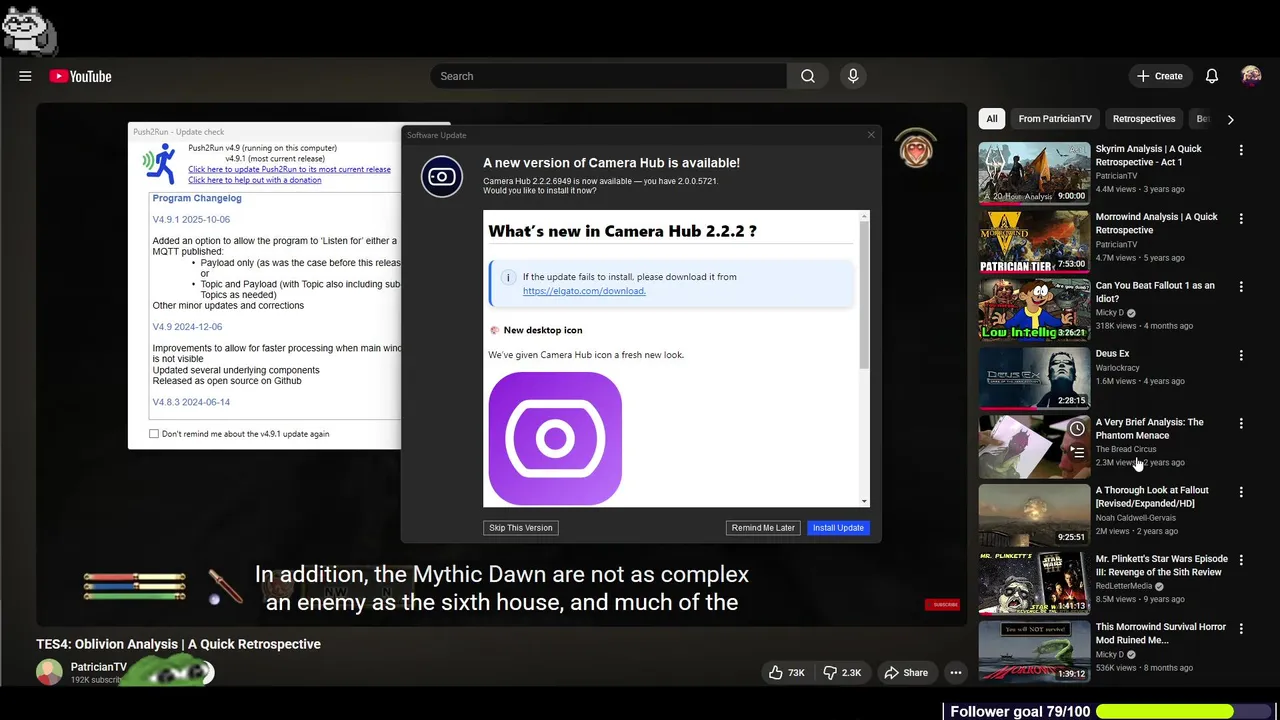1280x720 pixels.
Task: Click the search magnifier button
Action: coord(808,76)
